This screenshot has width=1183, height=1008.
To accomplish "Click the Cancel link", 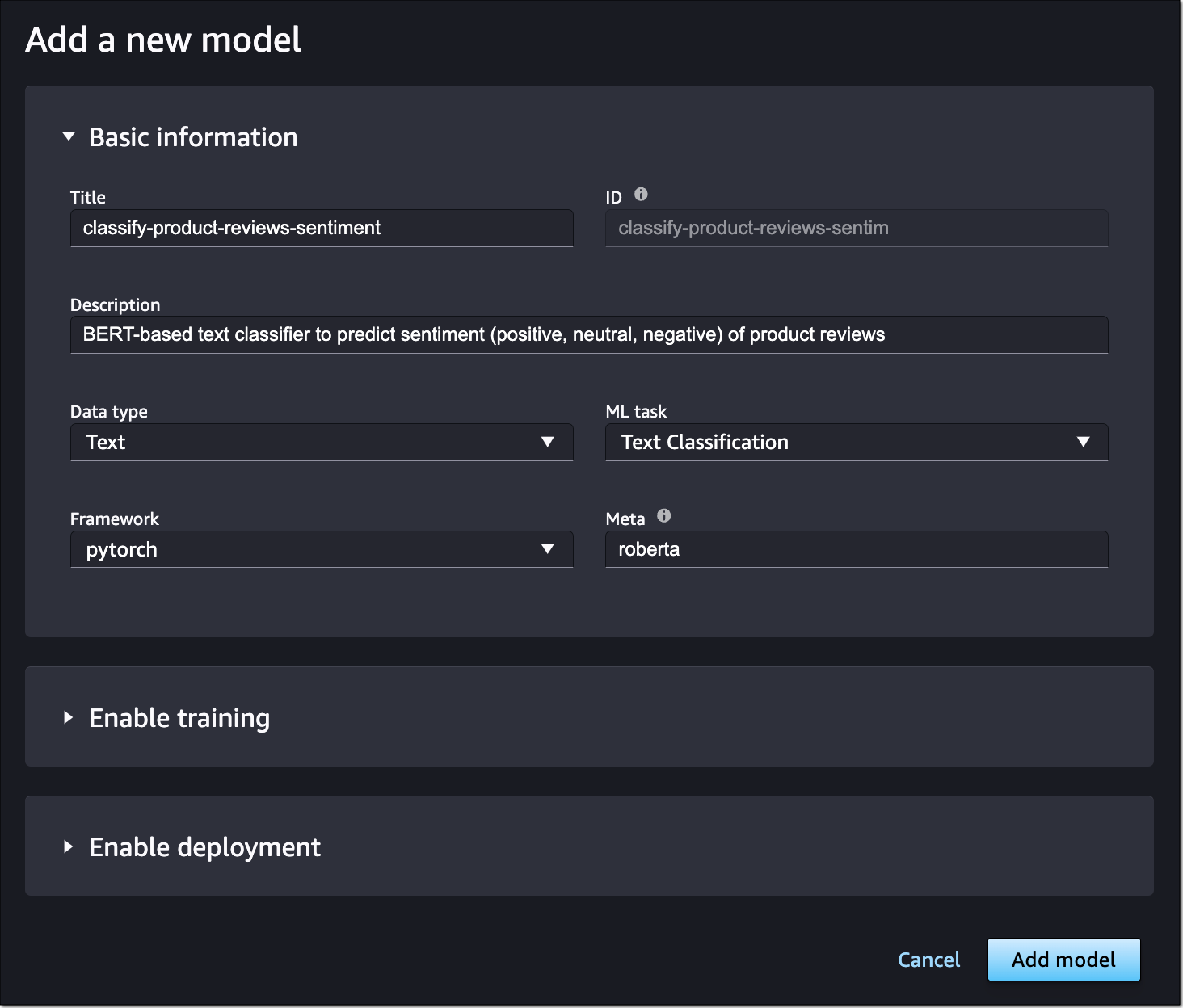I will [928, 960].
